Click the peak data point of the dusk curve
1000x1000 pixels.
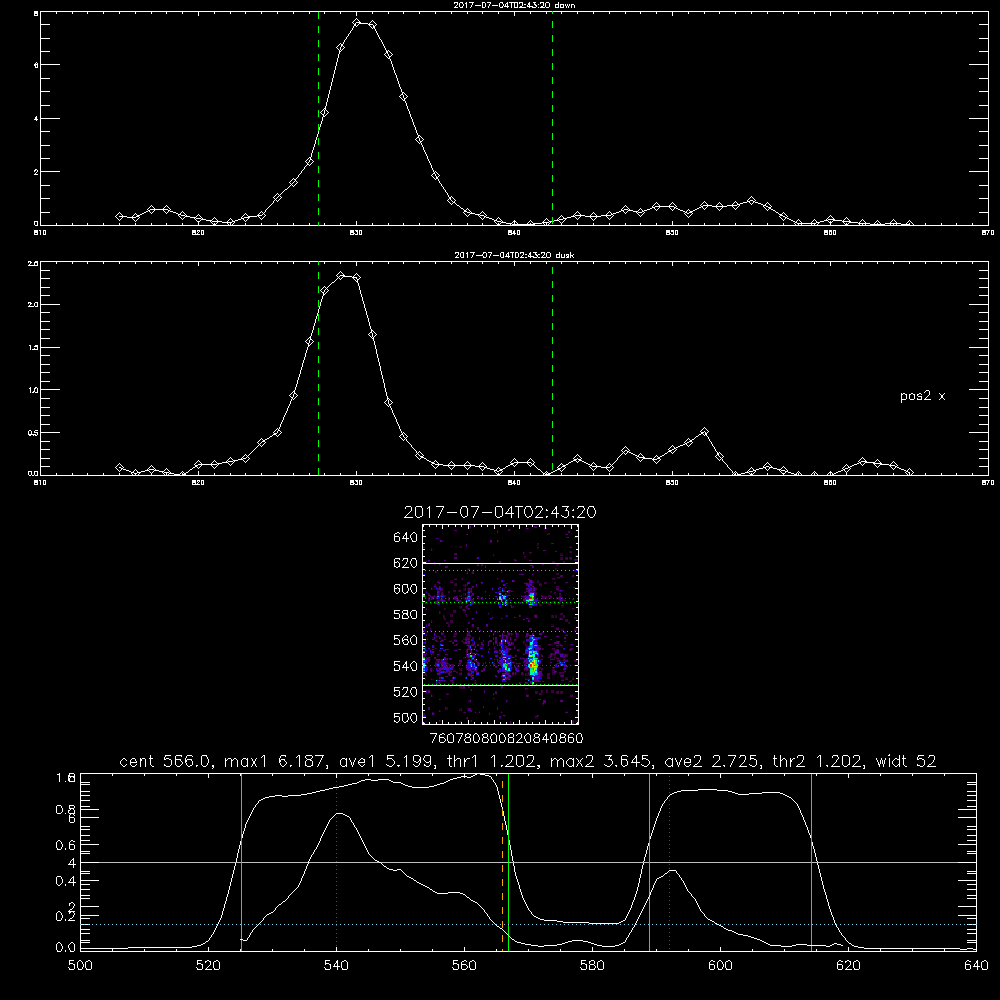point(341,276)
